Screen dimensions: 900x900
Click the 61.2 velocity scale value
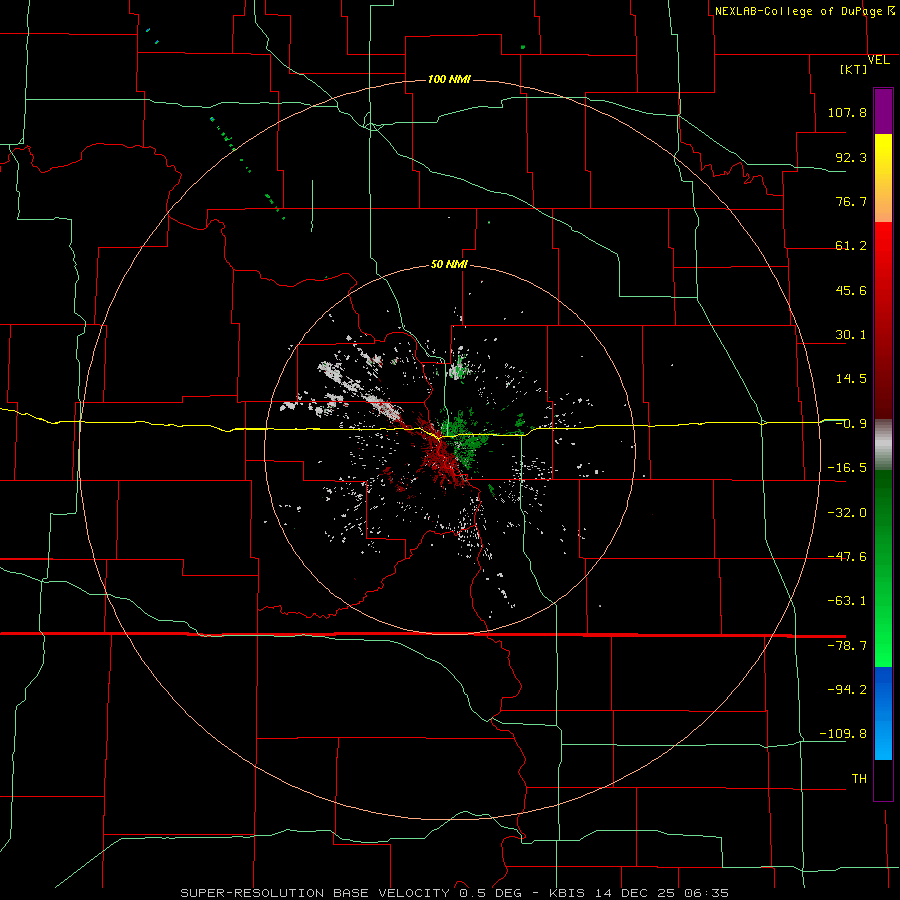tap(851, 246)
